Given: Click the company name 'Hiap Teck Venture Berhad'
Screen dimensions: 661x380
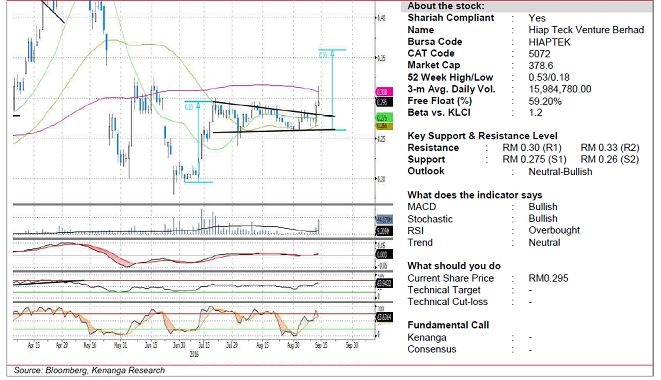Looking at the screenshot, I should point(586,30).
